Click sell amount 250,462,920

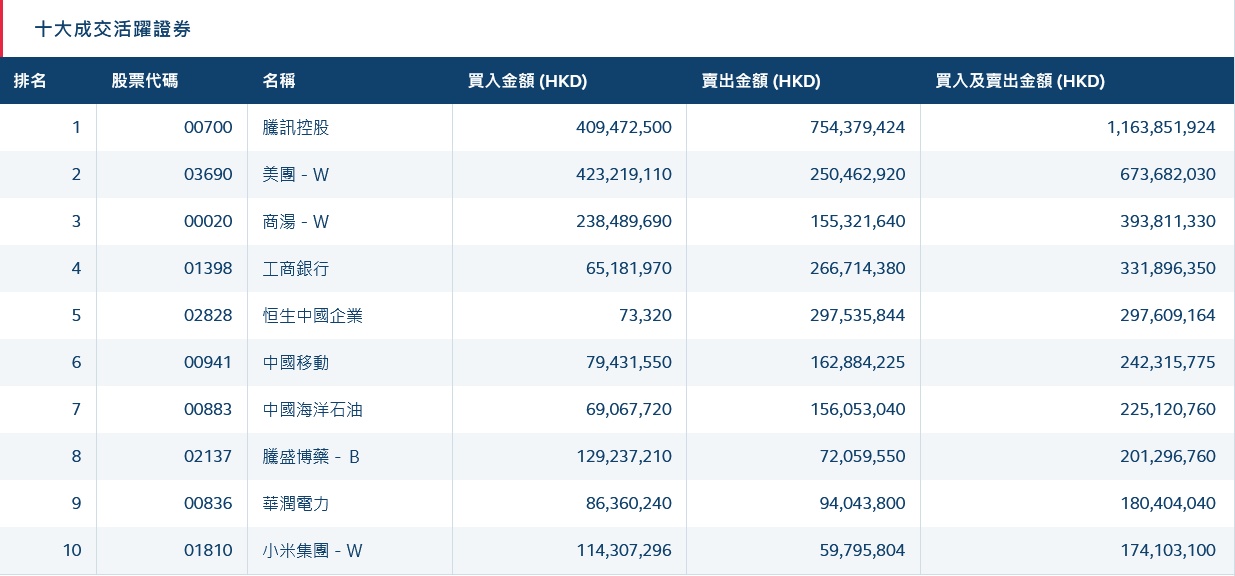pyautogui.click(x=858, y=174)
